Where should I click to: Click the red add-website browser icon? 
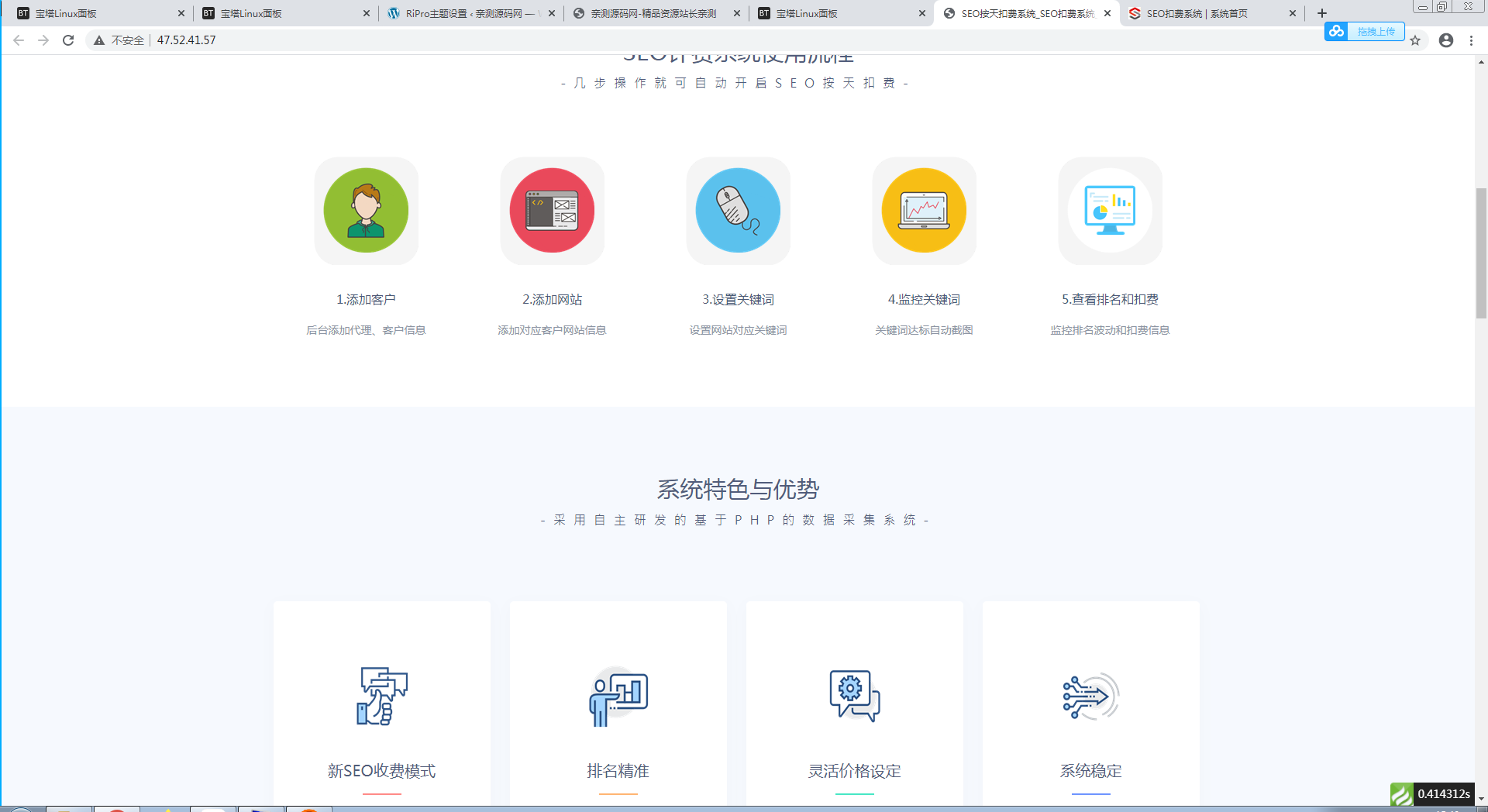tap(552, 210)
